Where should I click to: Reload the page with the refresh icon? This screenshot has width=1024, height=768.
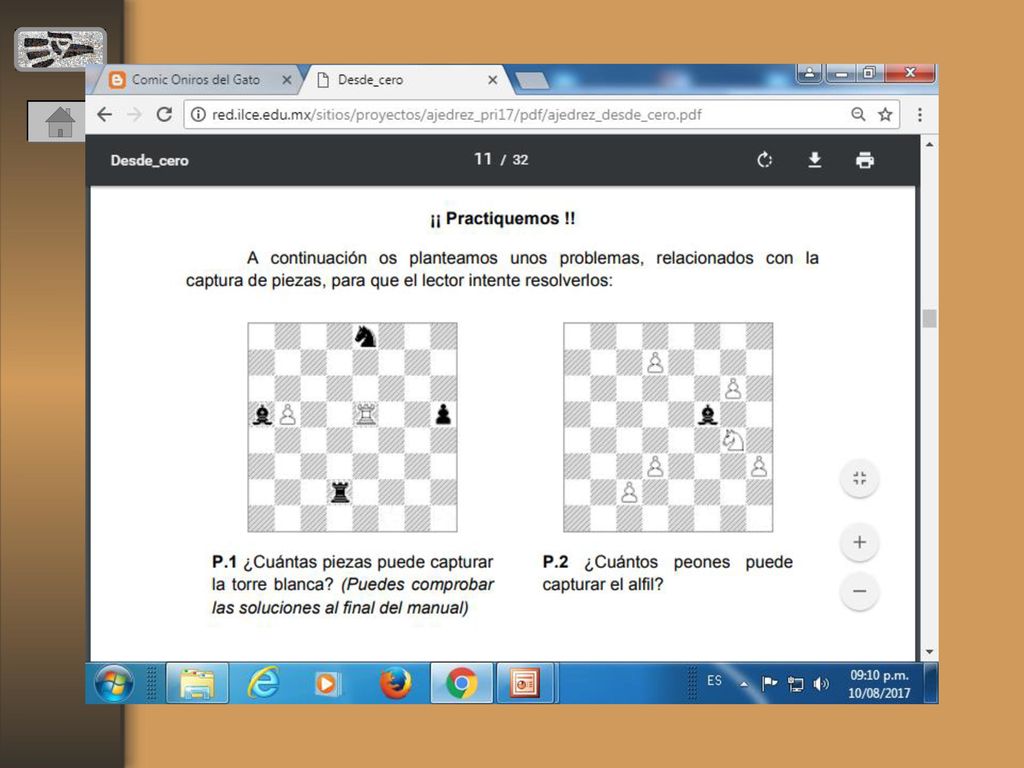coord(165,114)
